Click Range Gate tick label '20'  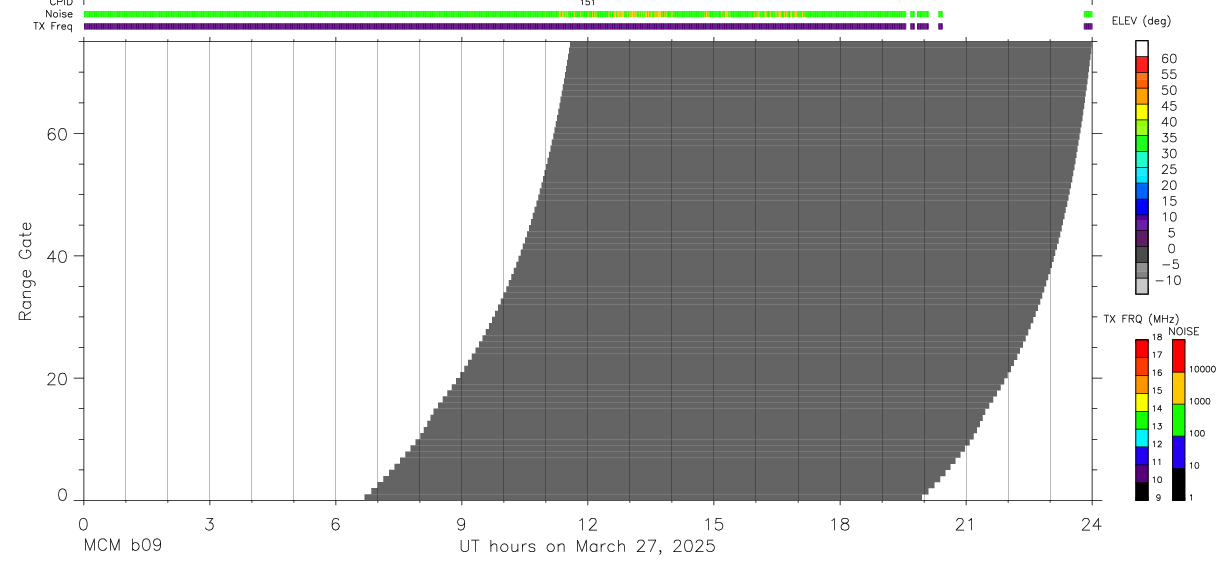click(57, 379)
